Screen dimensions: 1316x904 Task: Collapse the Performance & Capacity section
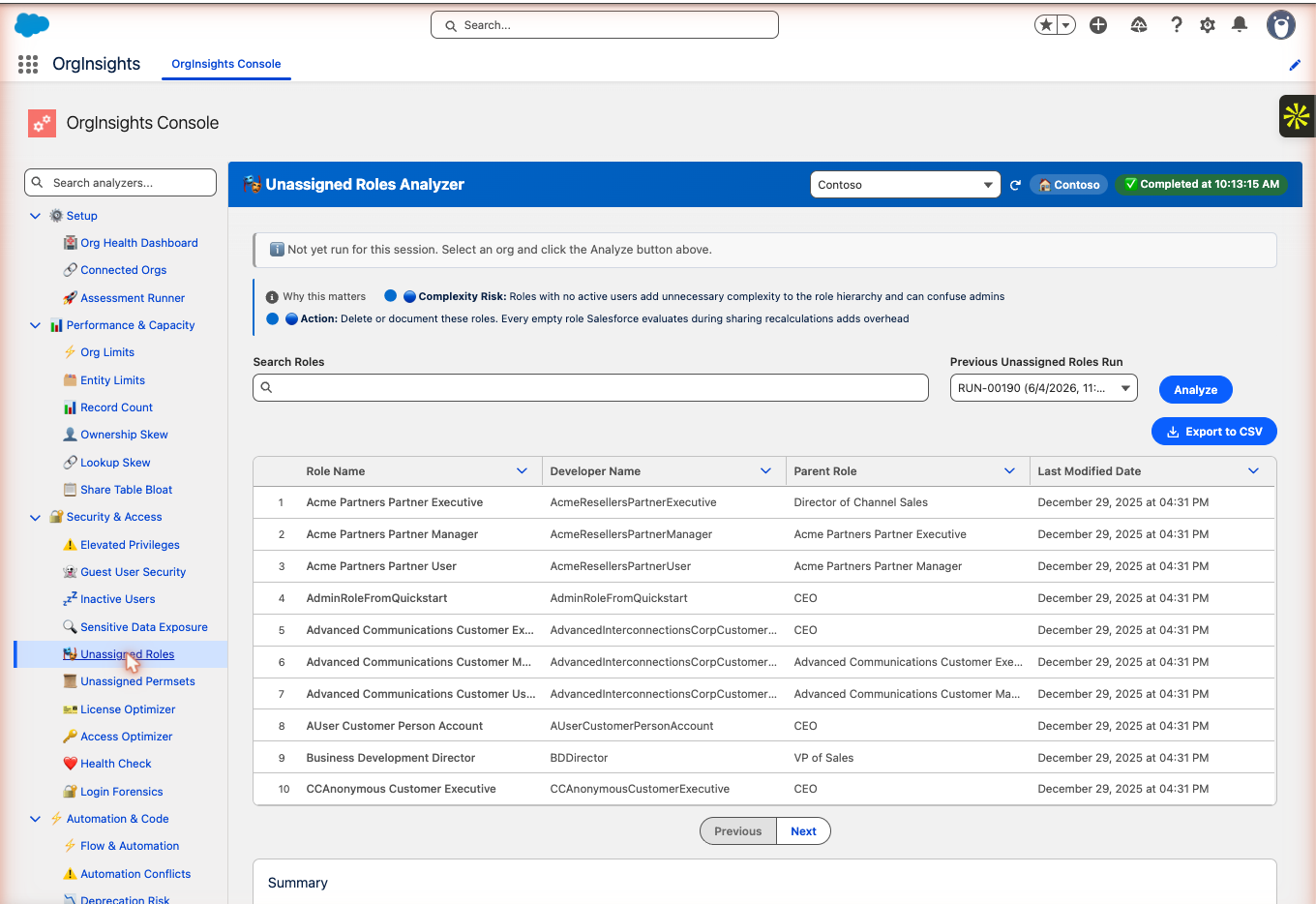35,325
